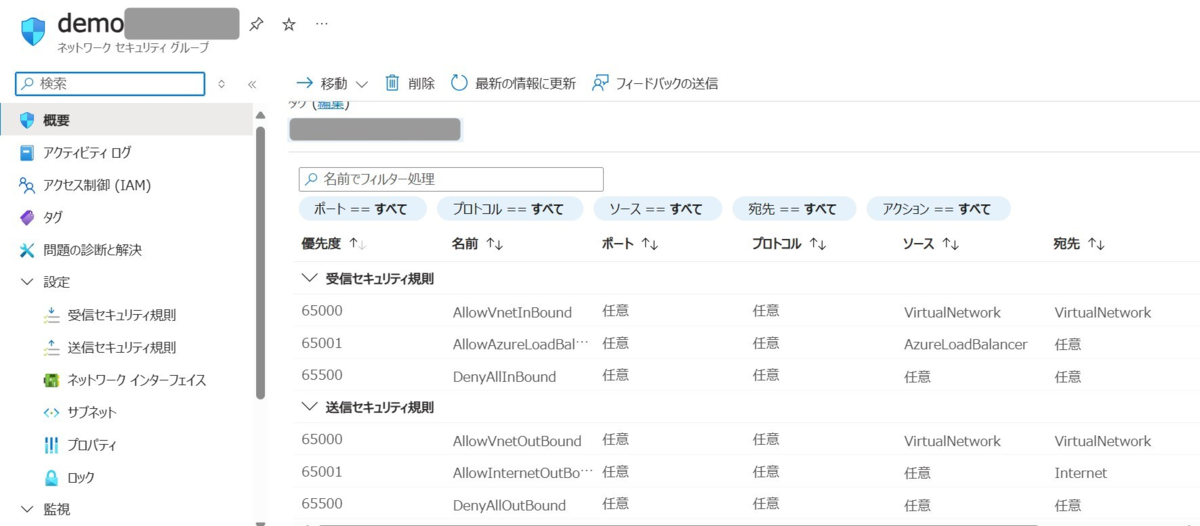Click the アクティビティ ログ icon
Viewport: 1200px width, 526px height.
27,153
